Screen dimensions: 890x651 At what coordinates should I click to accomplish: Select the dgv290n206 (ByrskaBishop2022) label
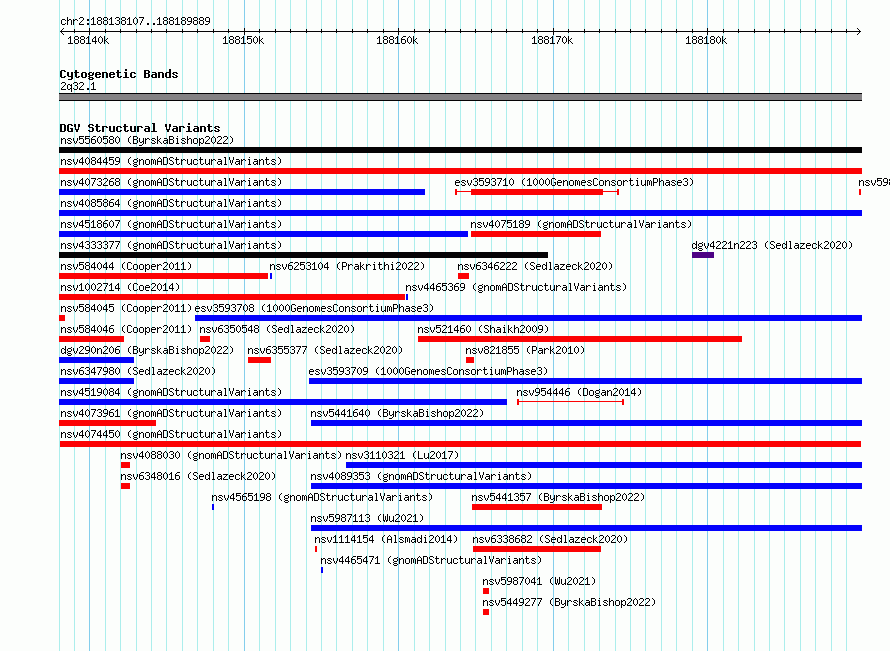[x=147, y=350]
